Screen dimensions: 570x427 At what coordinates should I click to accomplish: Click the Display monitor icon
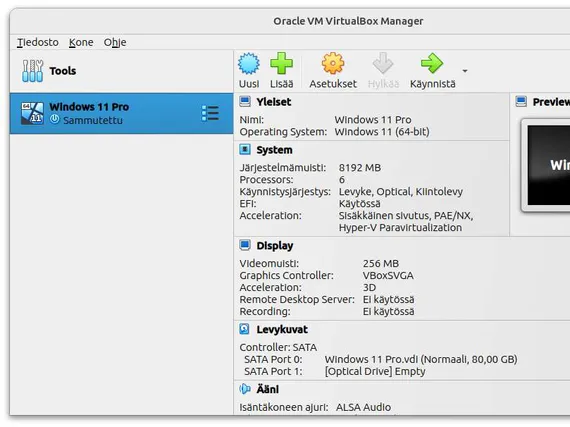pyautogui.click(x=245, y=245)
